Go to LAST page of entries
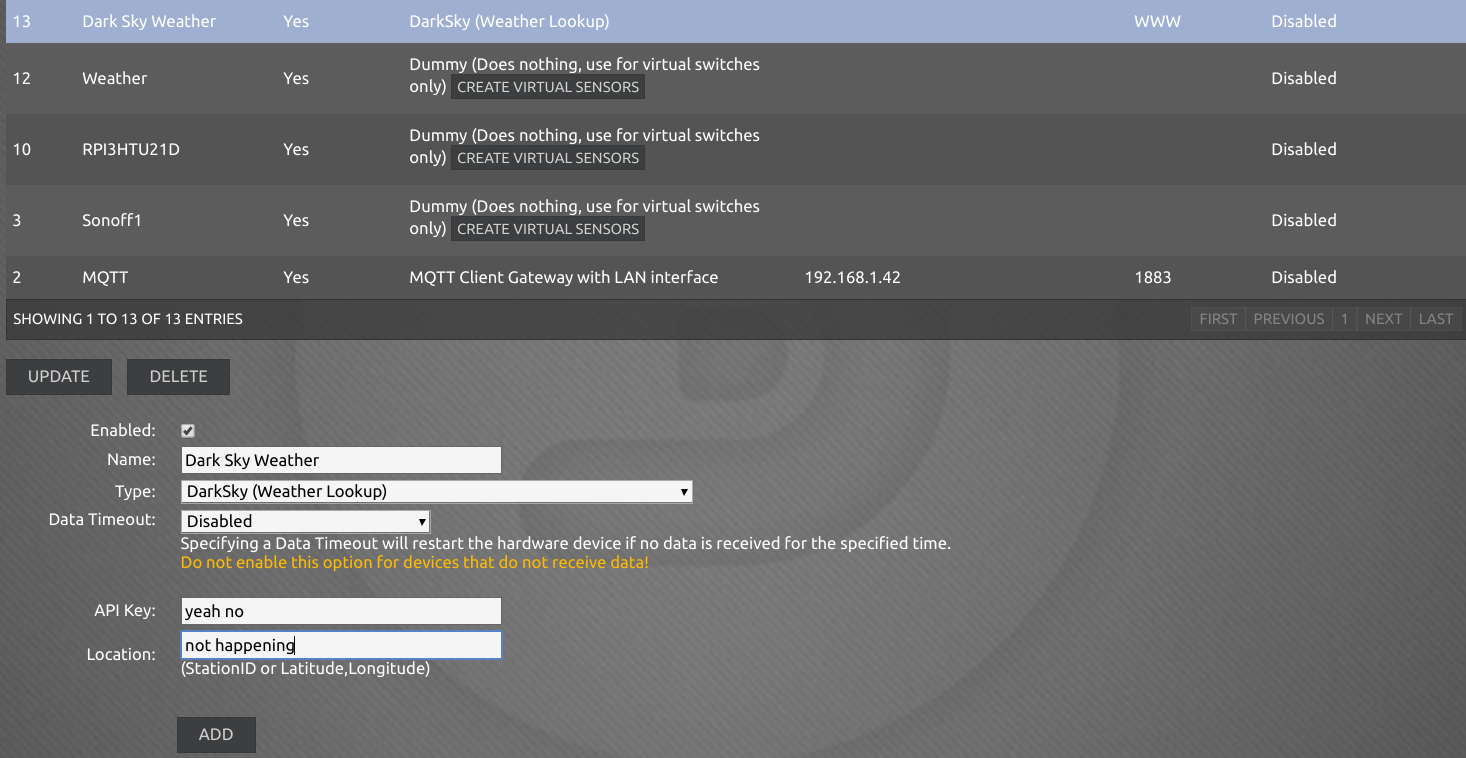Screen dimensions: 1466x758 [x=1436, y=319]
